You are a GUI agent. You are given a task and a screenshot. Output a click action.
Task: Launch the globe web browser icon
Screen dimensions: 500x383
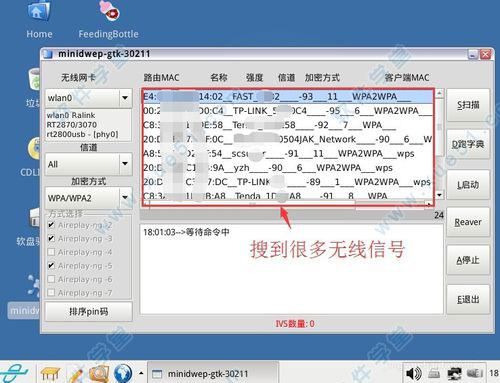click(123, 373)
